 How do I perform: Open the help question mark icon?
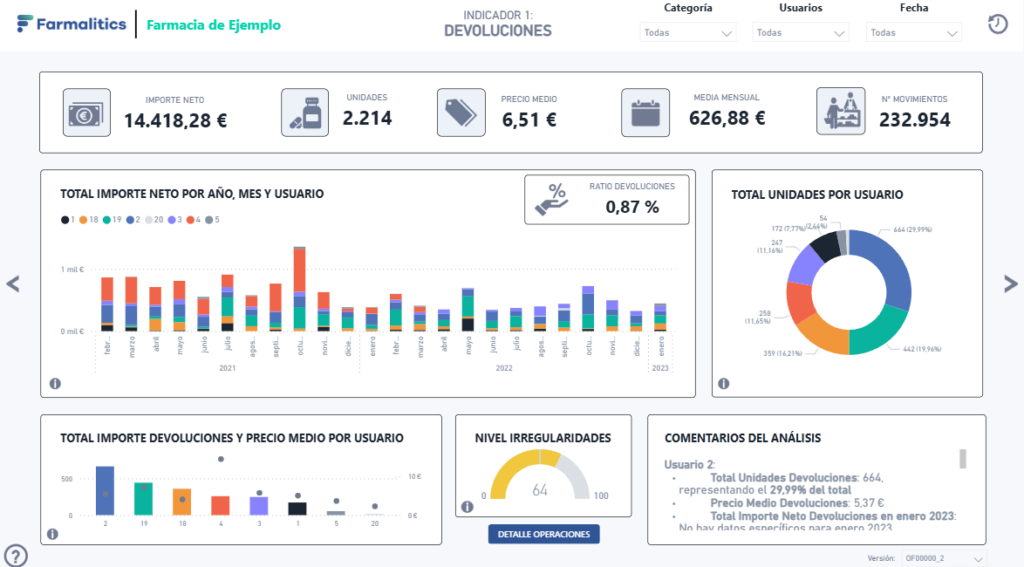16,555
